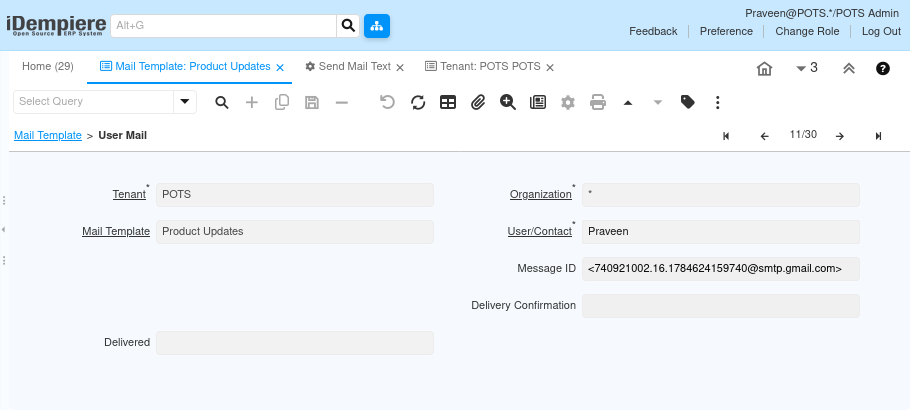Click the Copy Record icon
This screenshot has width=910, height=410.
pyautogui.click(x=282, y=103)
